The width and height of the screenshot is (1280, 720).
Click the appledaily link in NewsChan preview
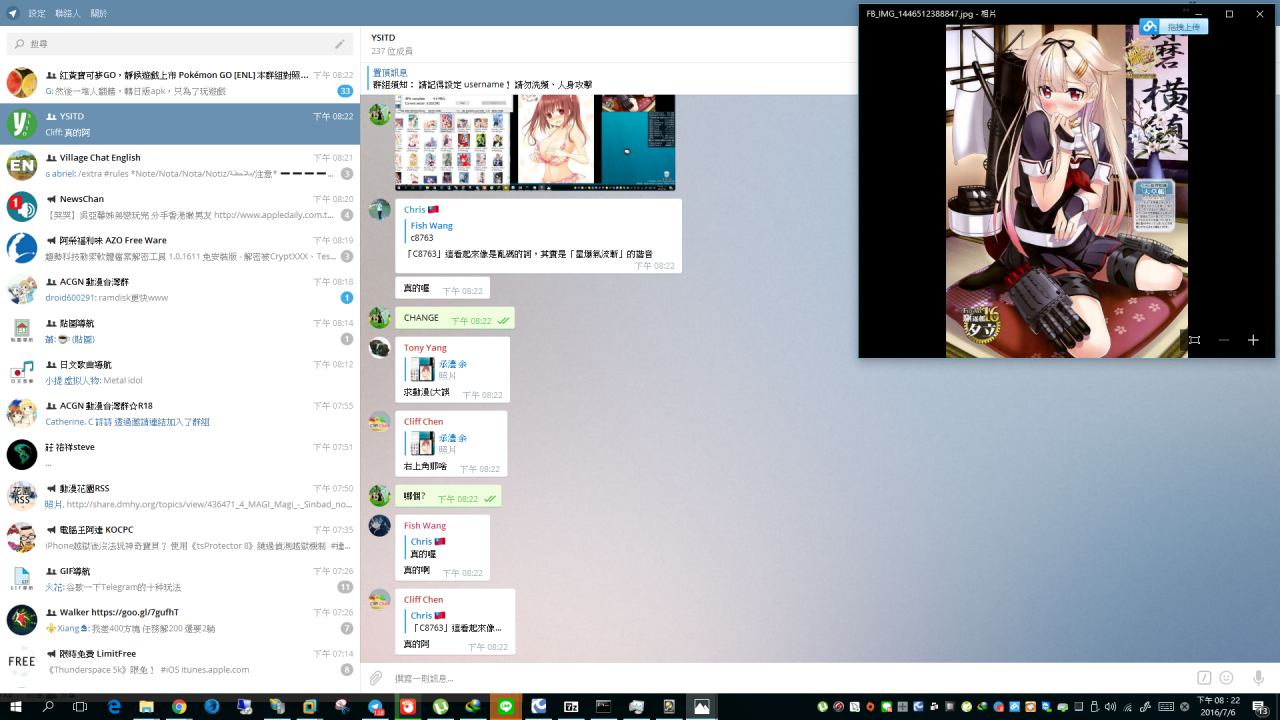(x=273, y=215)
